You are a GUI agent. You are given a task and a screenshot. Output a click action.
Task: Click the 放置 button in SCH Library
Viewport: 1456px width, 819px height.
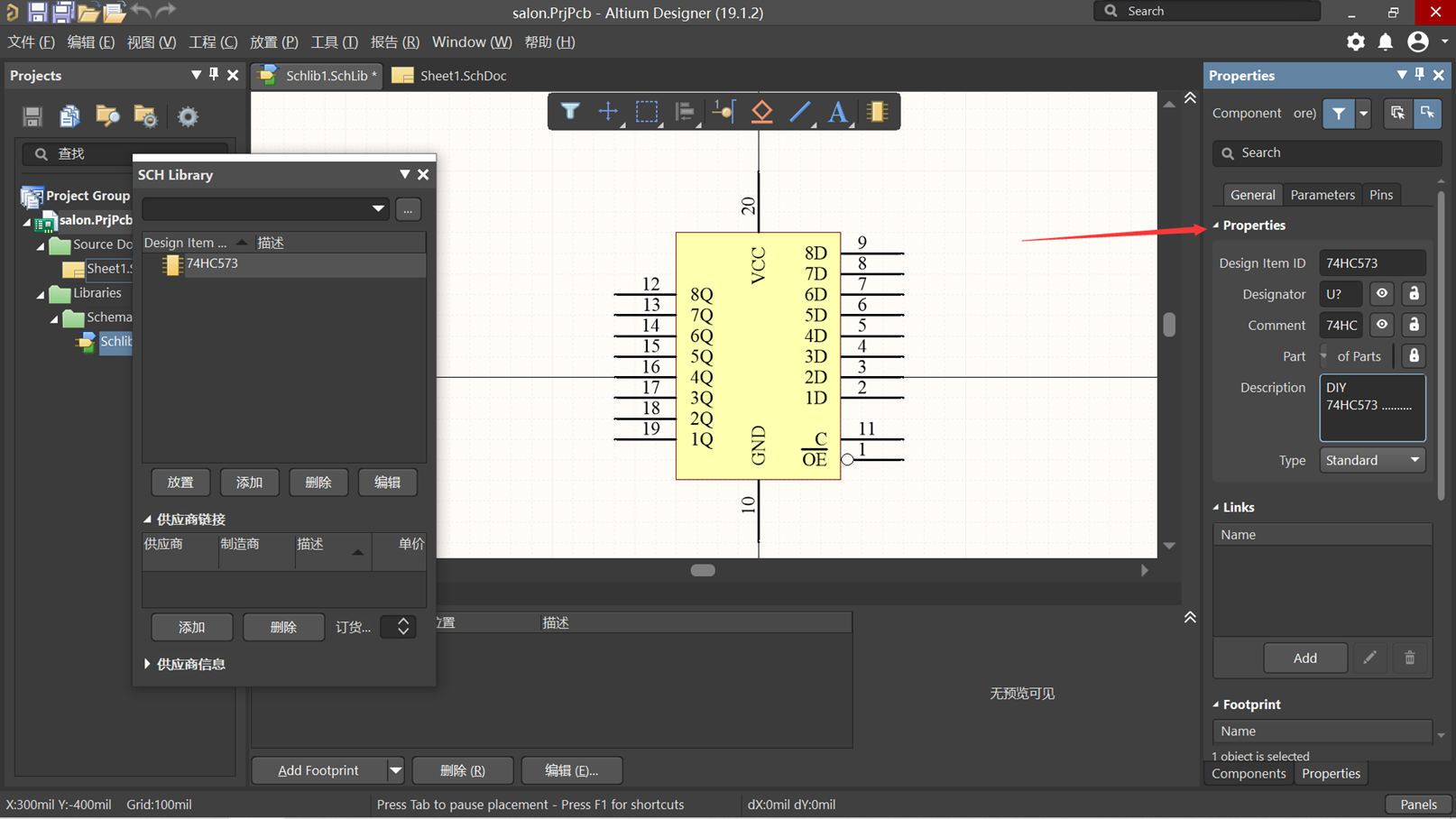(180, 483)
